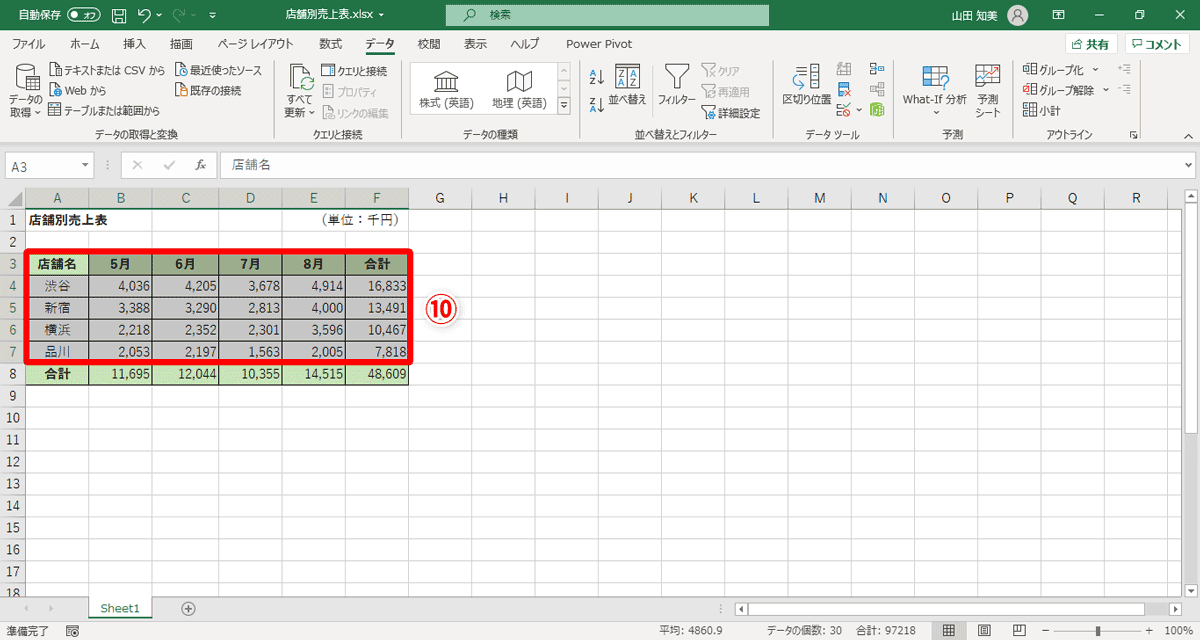This screenshot has height=640, width=1200.
Task: Click the horizontal scrollbar
Action: pyautogui.click(x=946, y=608)
